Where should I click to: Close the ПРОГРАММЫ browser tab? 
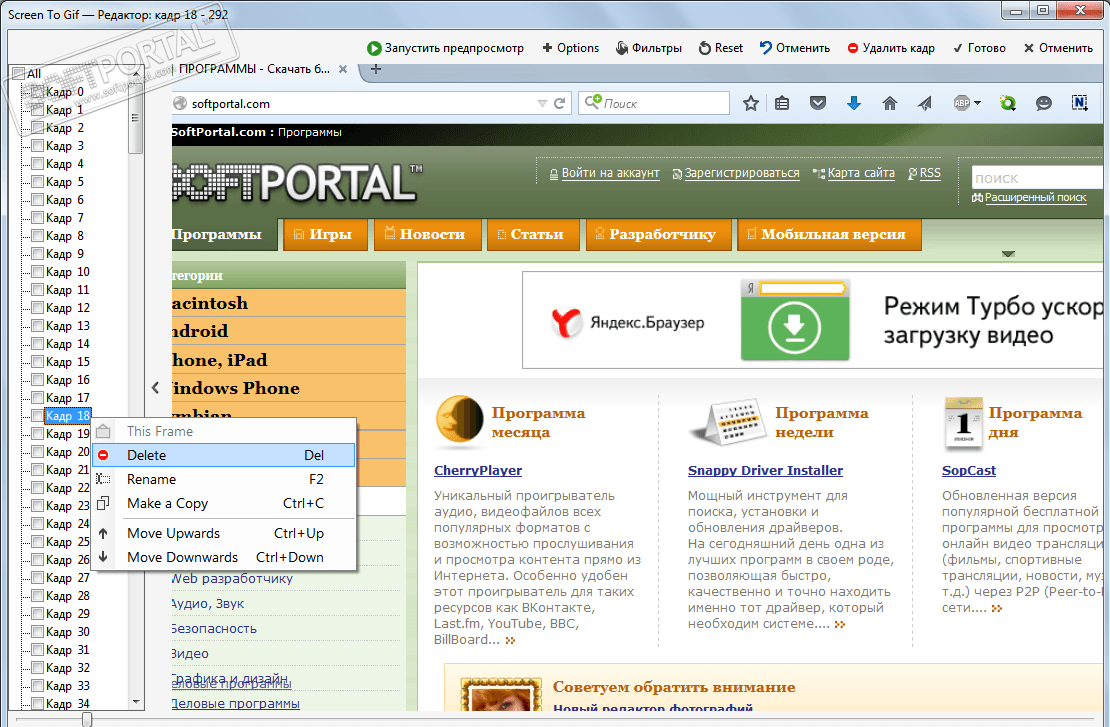click(343, 69)
